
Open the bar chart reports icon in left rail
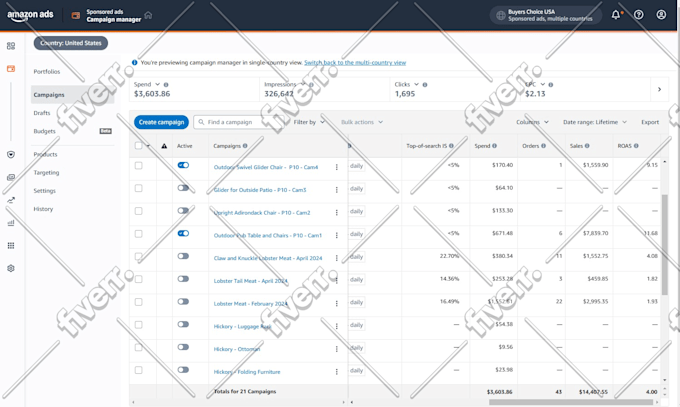[x=11, y=223]
